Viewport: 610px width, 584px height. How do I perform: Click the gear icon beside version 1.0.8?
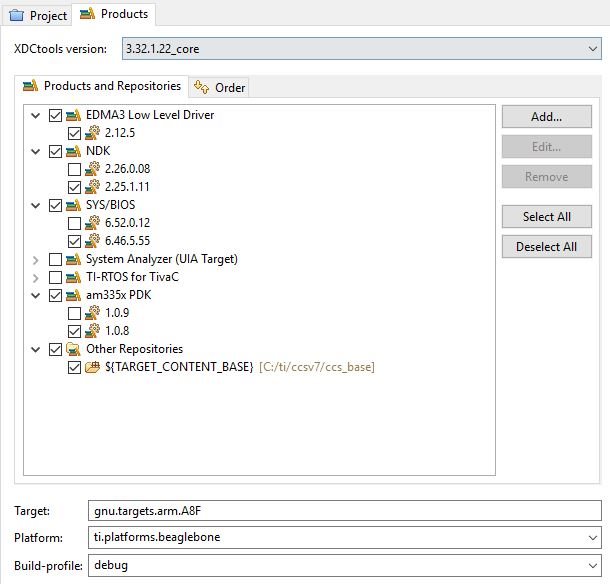coord(92,331)
